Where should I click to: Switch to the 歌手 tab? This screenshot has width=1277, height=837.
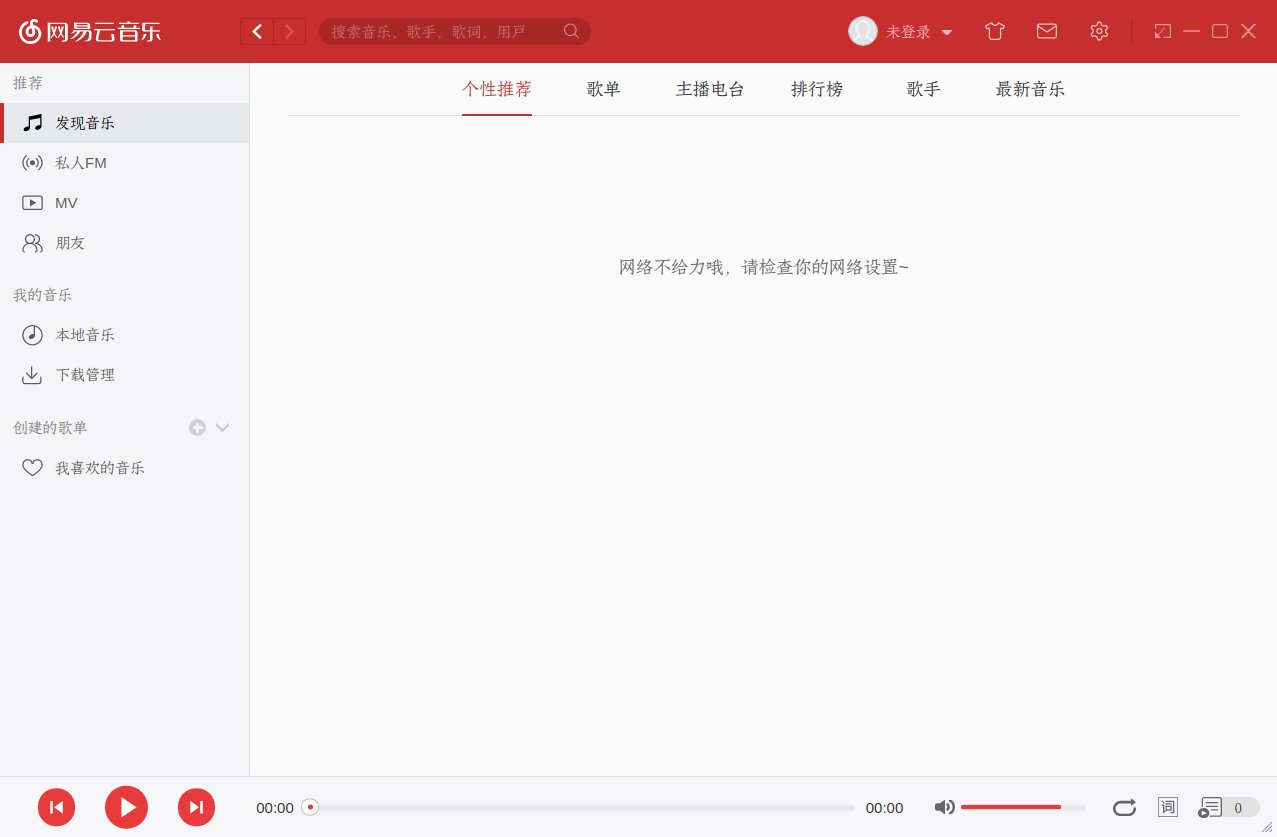(x=924, y=89)
